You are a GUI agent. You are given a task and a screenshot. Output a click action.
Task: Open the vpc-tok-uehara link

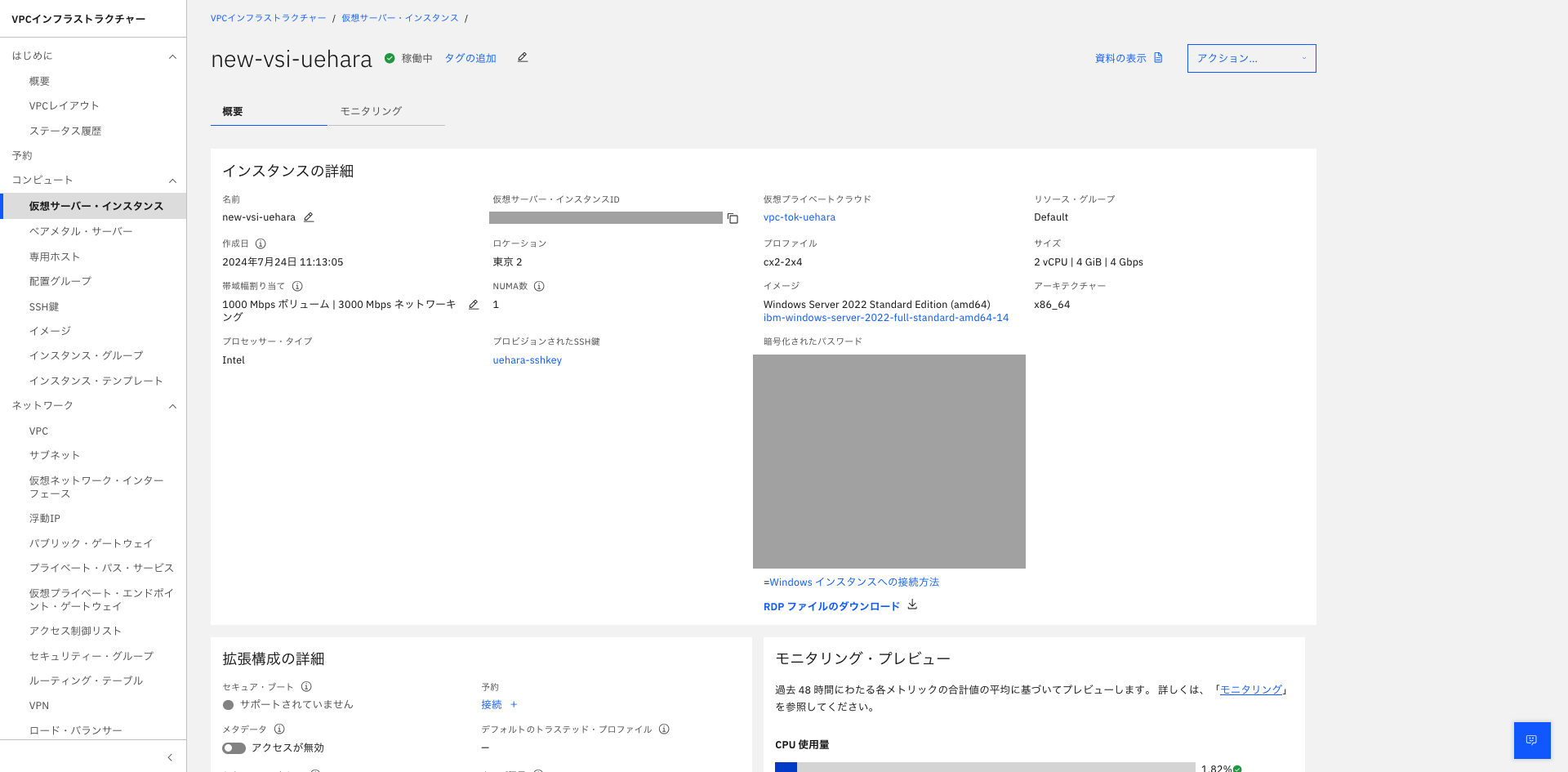point(799,216)
